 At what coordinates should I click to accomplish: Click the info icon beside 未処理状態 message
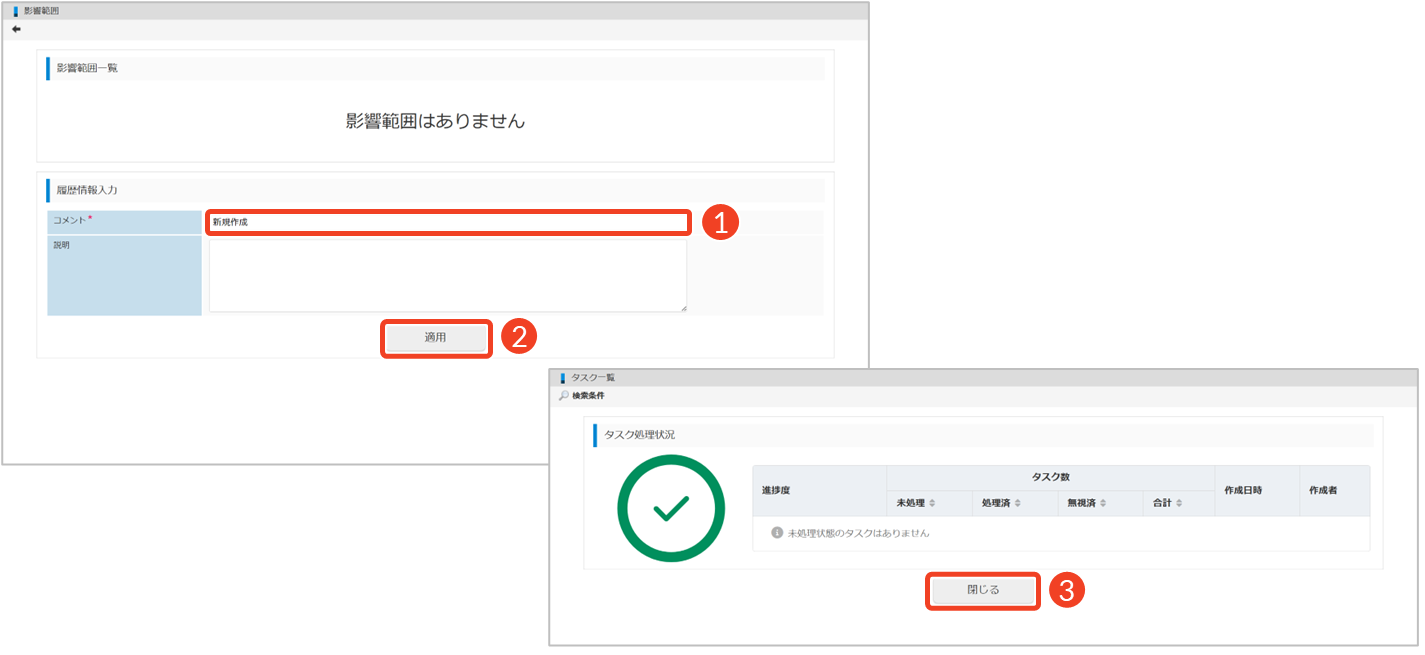click(x=777, y=533)
